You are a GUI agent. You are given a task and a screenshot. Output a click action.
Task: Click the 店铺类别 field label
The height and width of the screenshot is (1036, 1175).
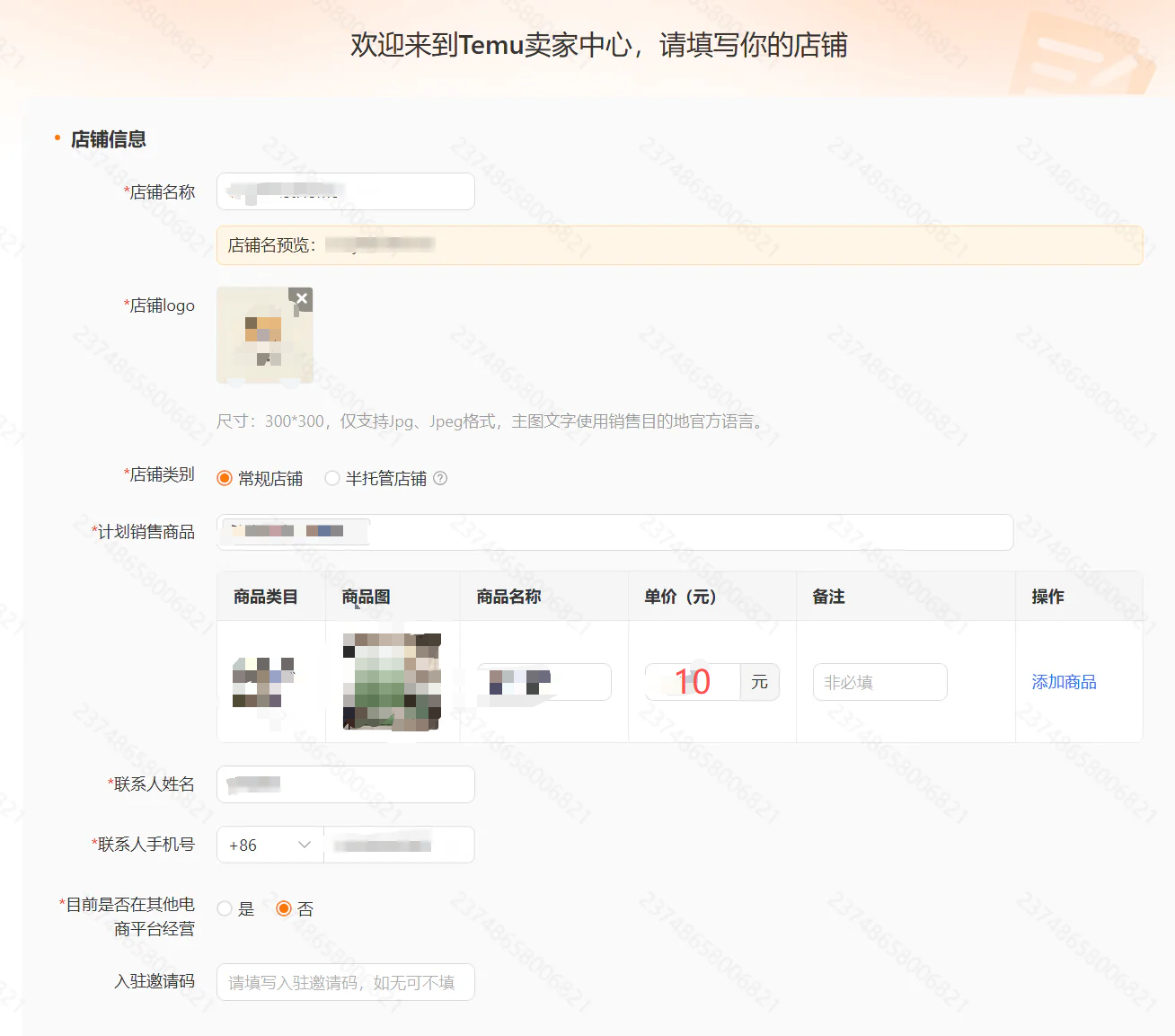[159, 474]
